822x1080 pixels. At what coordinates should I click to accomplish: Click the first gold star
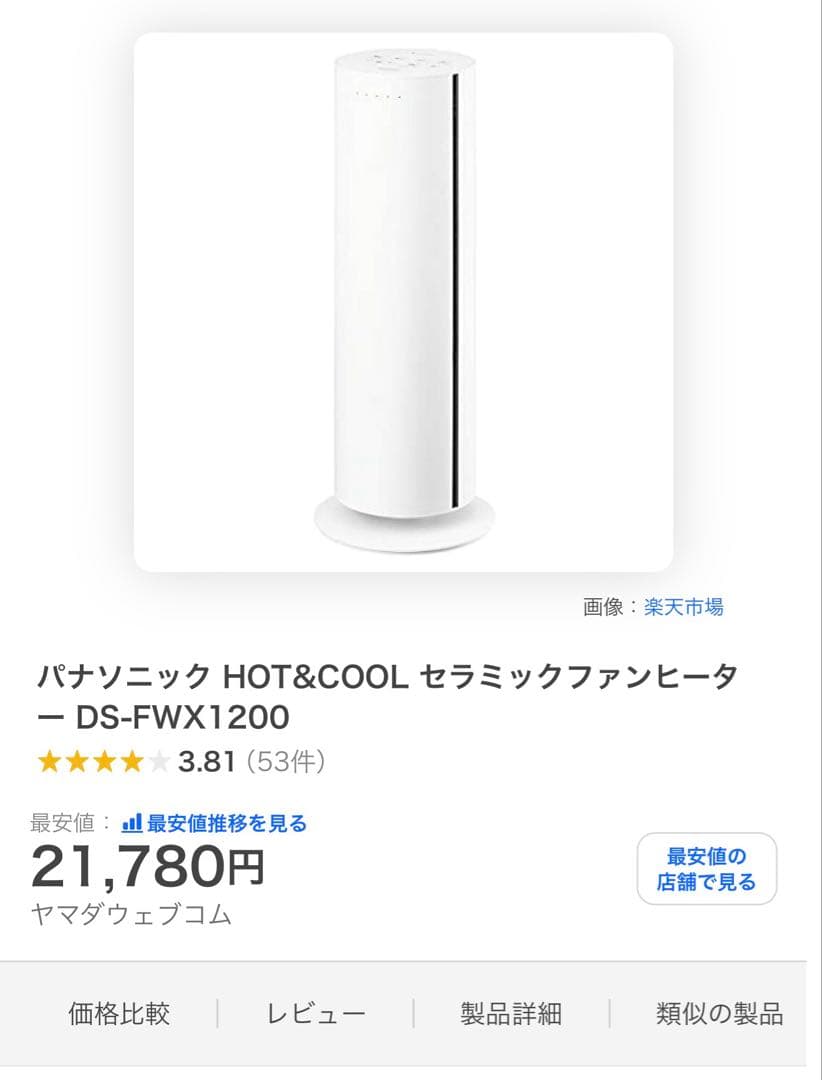(x=50, y=762)
